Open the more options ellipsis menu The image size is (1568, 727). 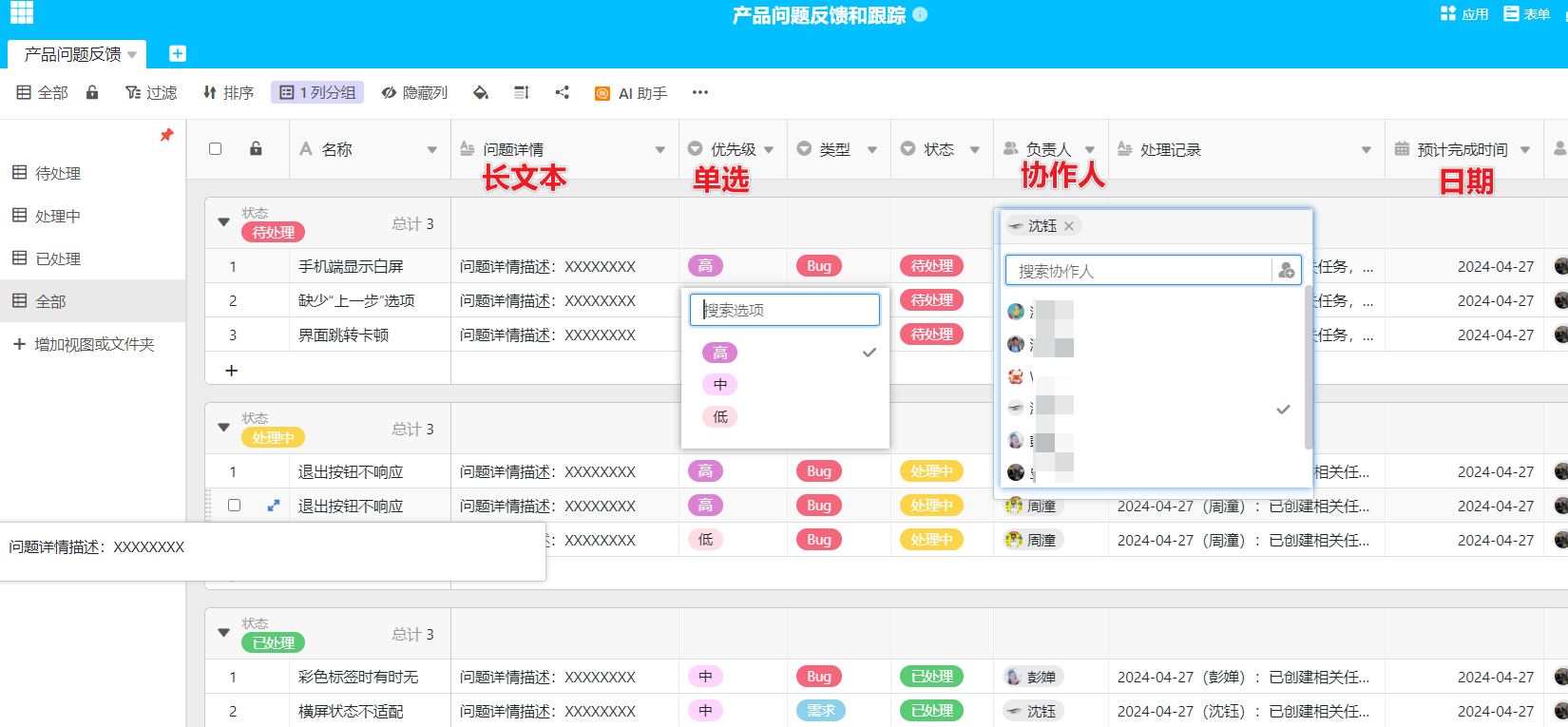[700, 92]
